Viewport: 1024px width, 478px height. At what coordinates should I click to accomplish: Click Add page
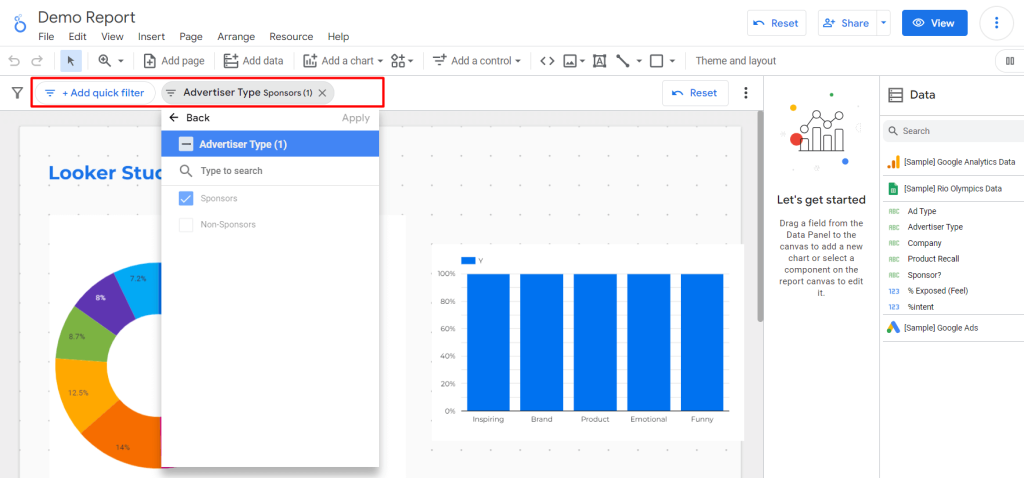[174, 61]
